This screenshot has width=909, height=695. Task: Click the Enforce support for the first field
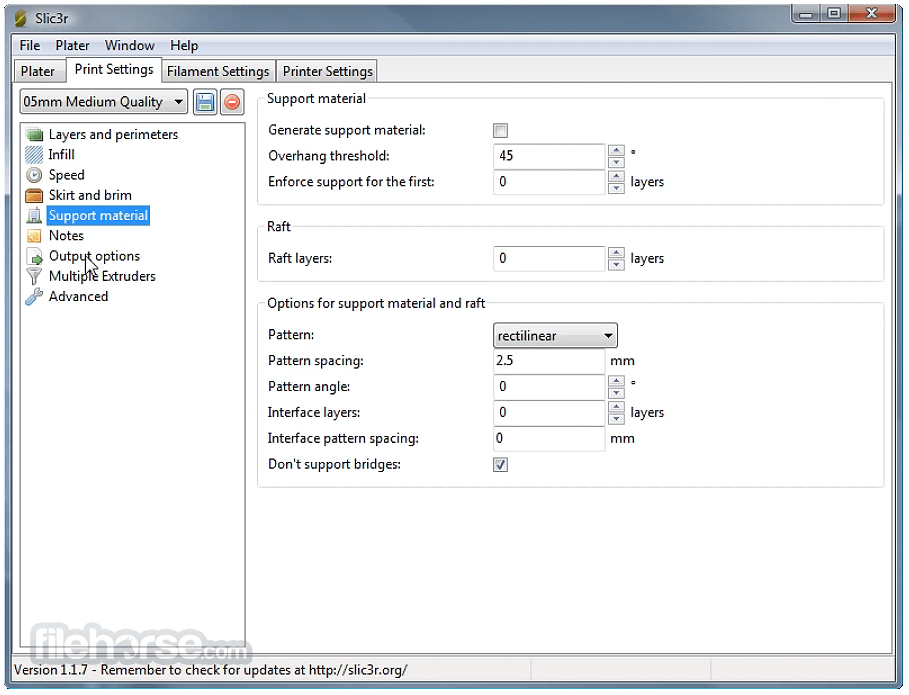point(549,182)
